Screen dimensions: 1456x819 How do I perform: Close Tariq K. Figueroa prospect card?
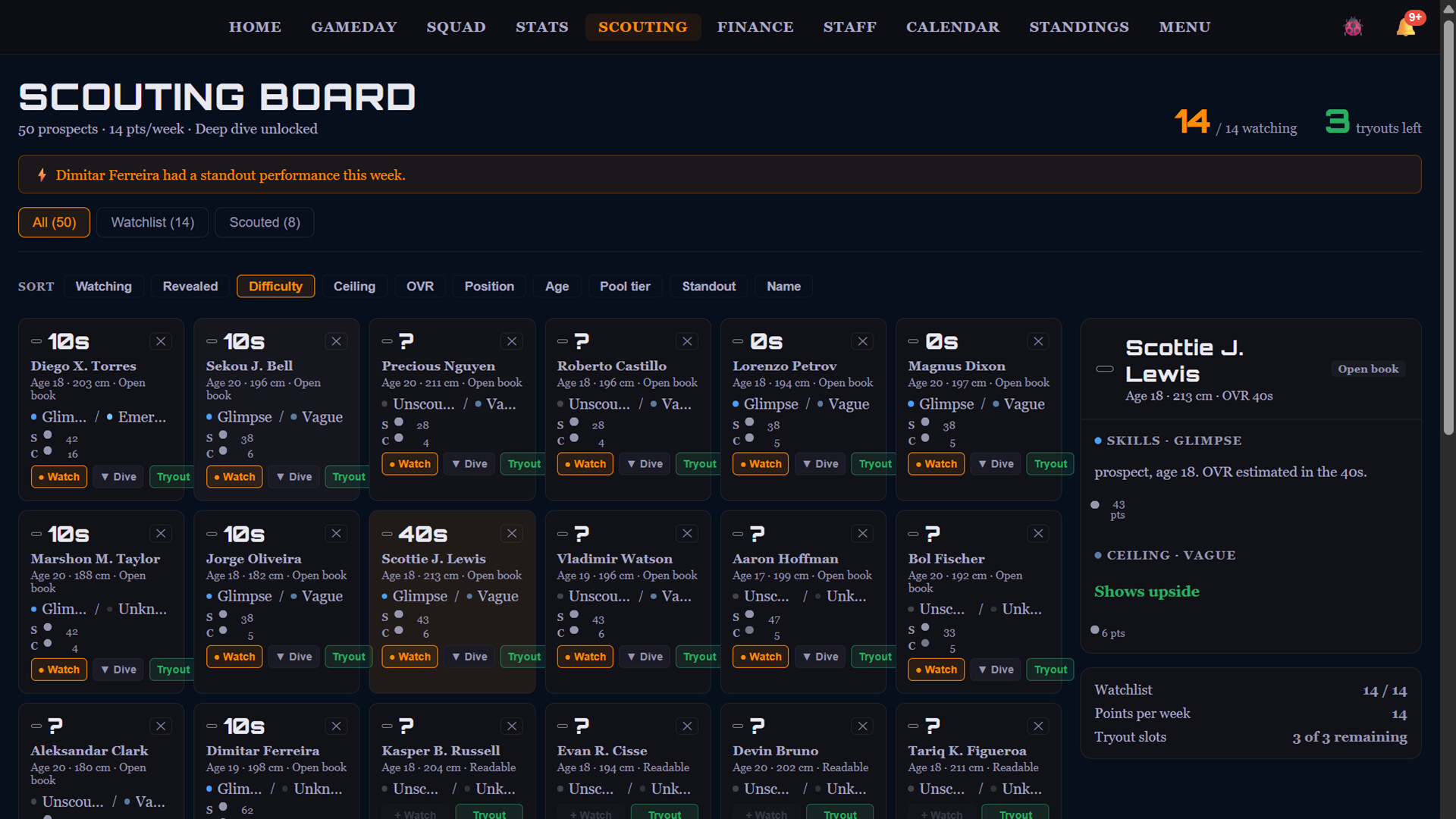[x=1038, y=726]
